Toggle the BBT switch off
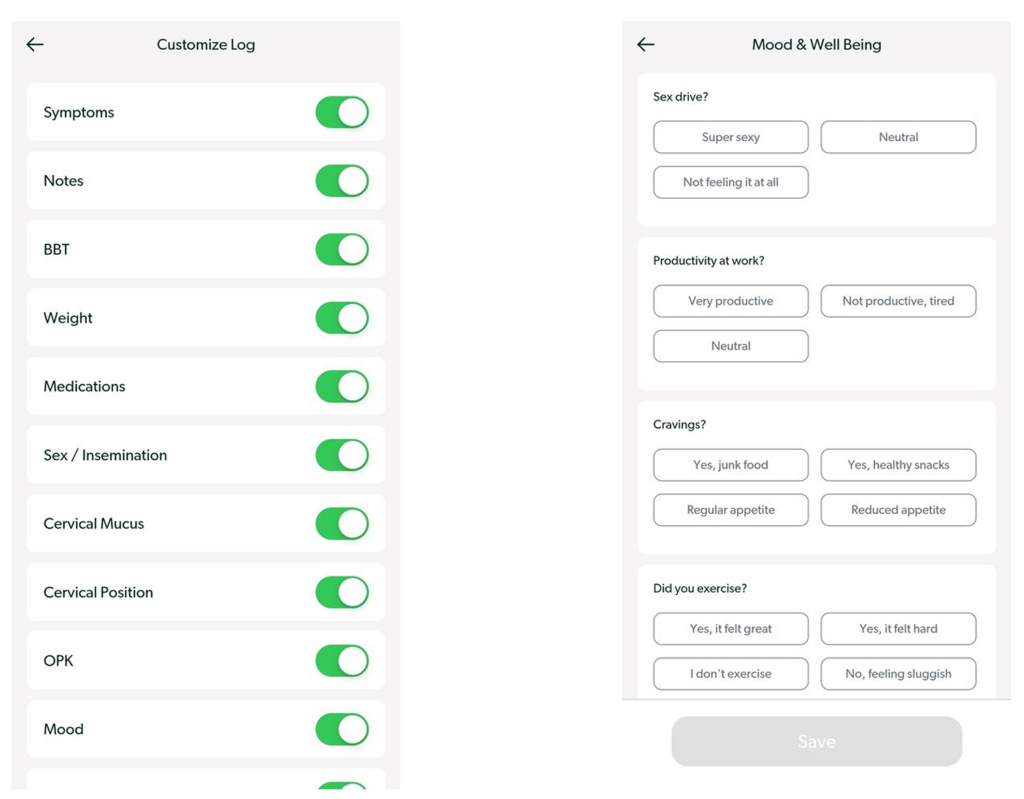1024x799 pixels. pos(342,250)
